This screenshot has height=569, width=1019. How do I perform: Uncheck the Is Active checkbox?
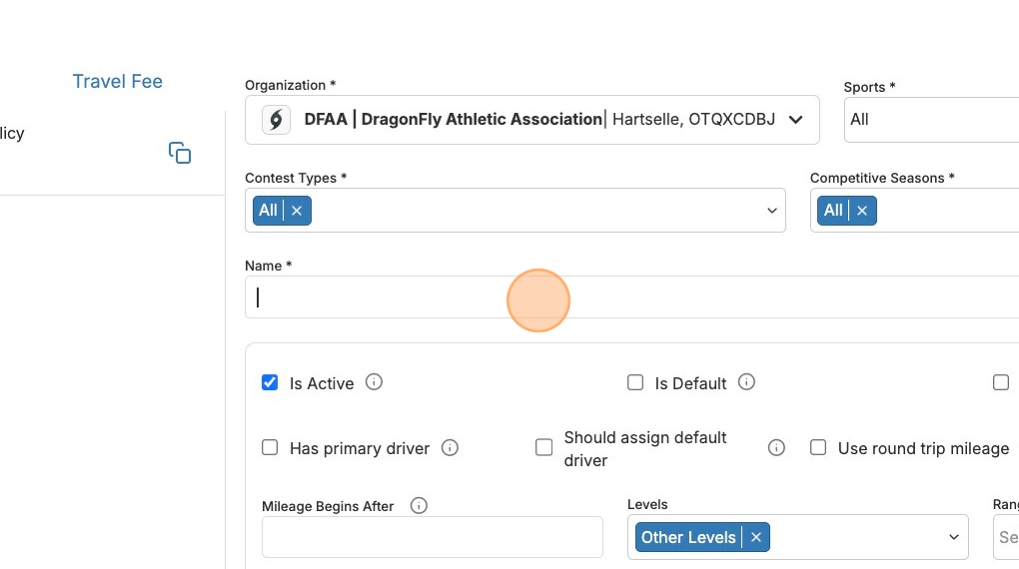point(270,383)
